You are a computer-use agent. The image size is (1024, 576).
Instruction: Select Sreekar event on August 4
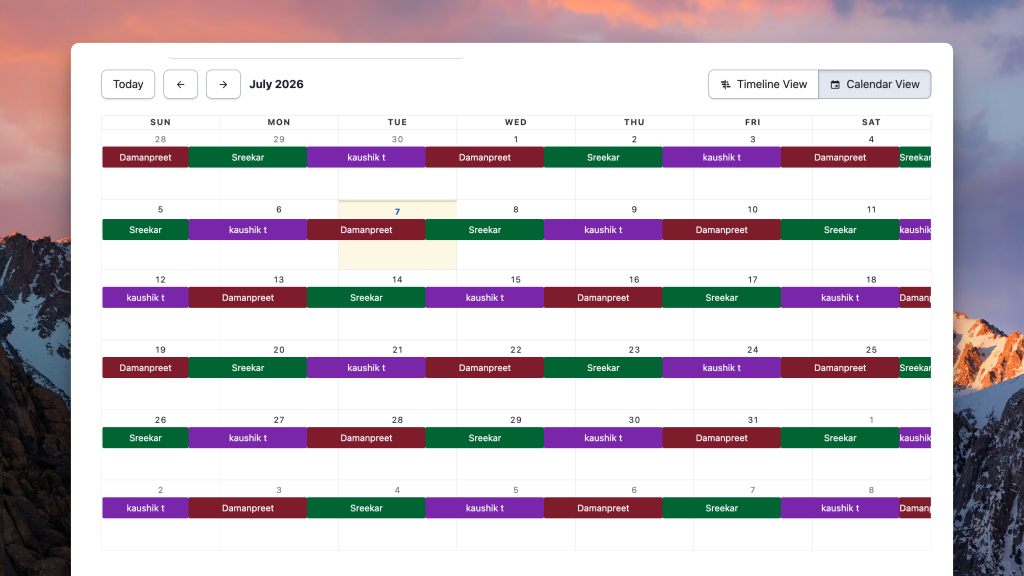(366, 508)
